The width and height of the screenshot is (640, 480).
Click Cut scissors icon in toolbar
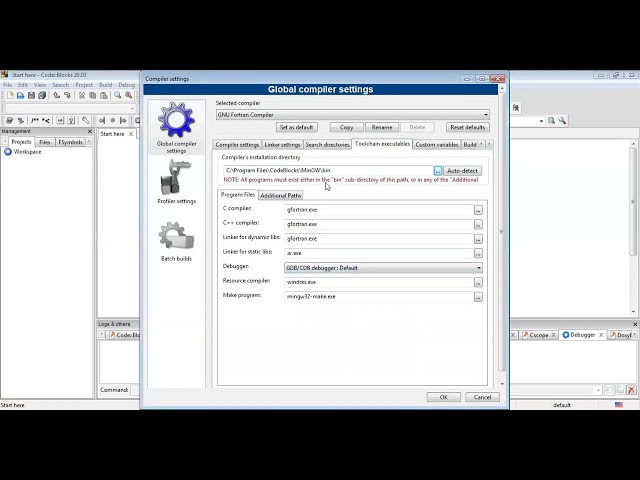[82, 96]
